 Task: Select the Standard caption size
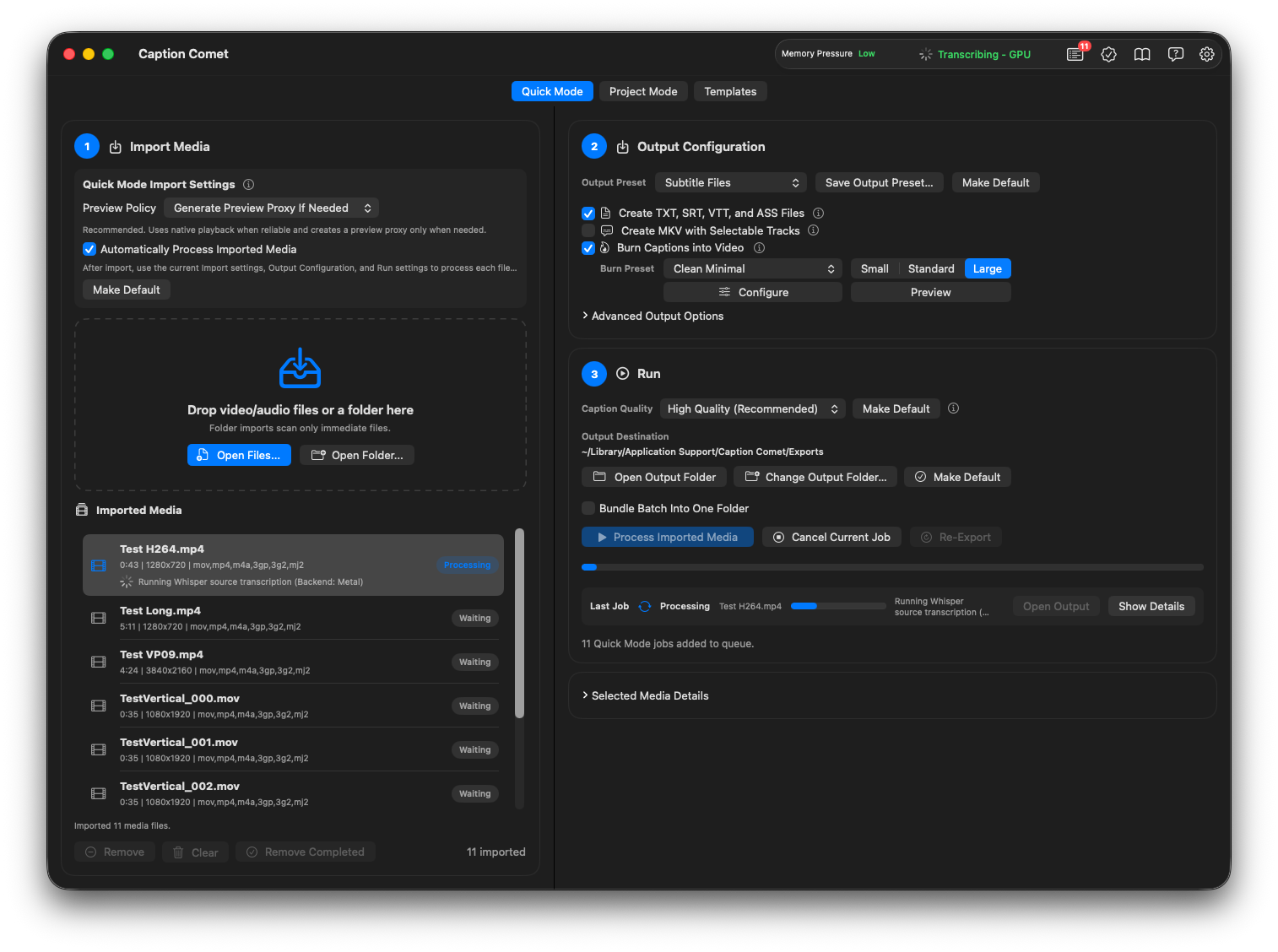coord(931,268)
